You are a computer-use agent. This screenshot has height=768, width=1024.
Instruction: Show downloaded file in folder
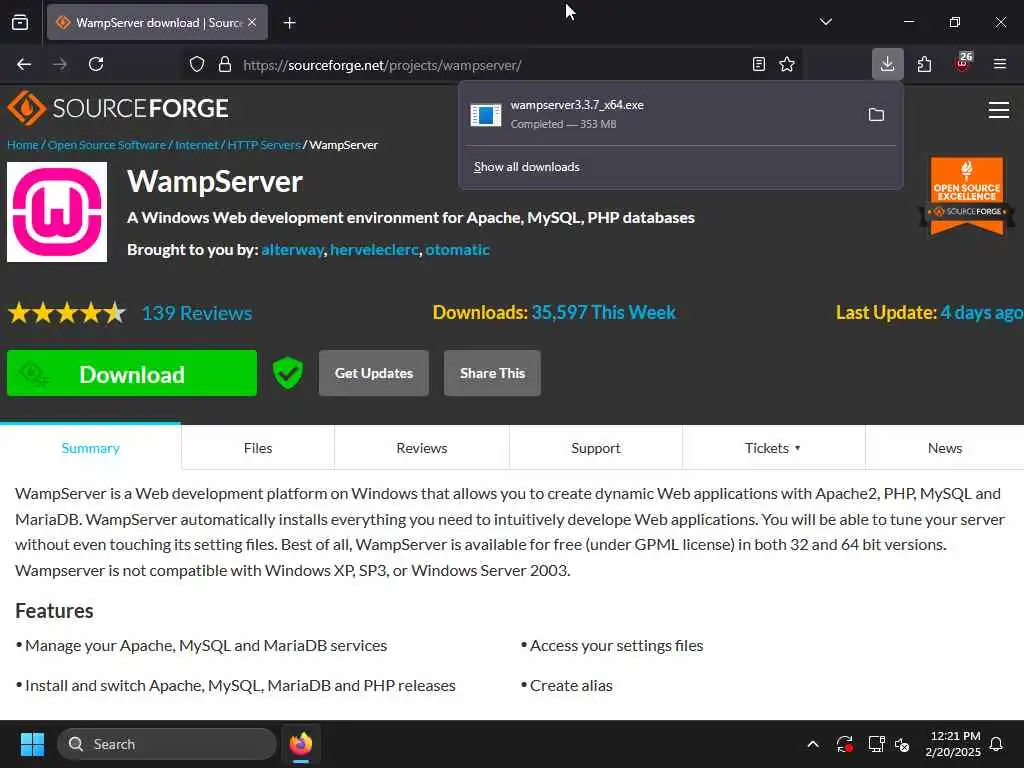pos(876,115)
